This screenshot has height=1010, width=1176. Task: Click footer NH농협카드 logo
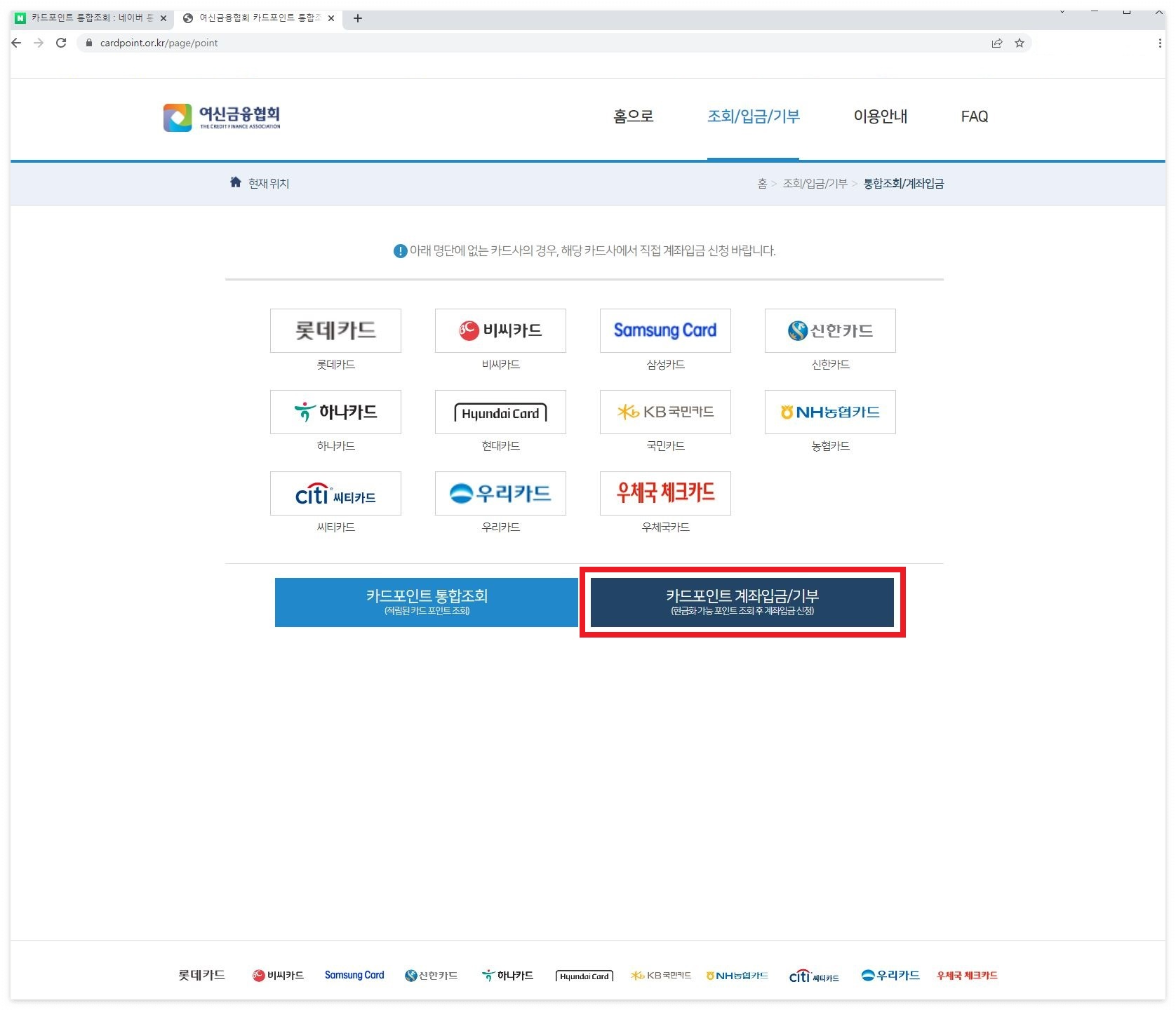pyautogui.click(x=737, y=976)
